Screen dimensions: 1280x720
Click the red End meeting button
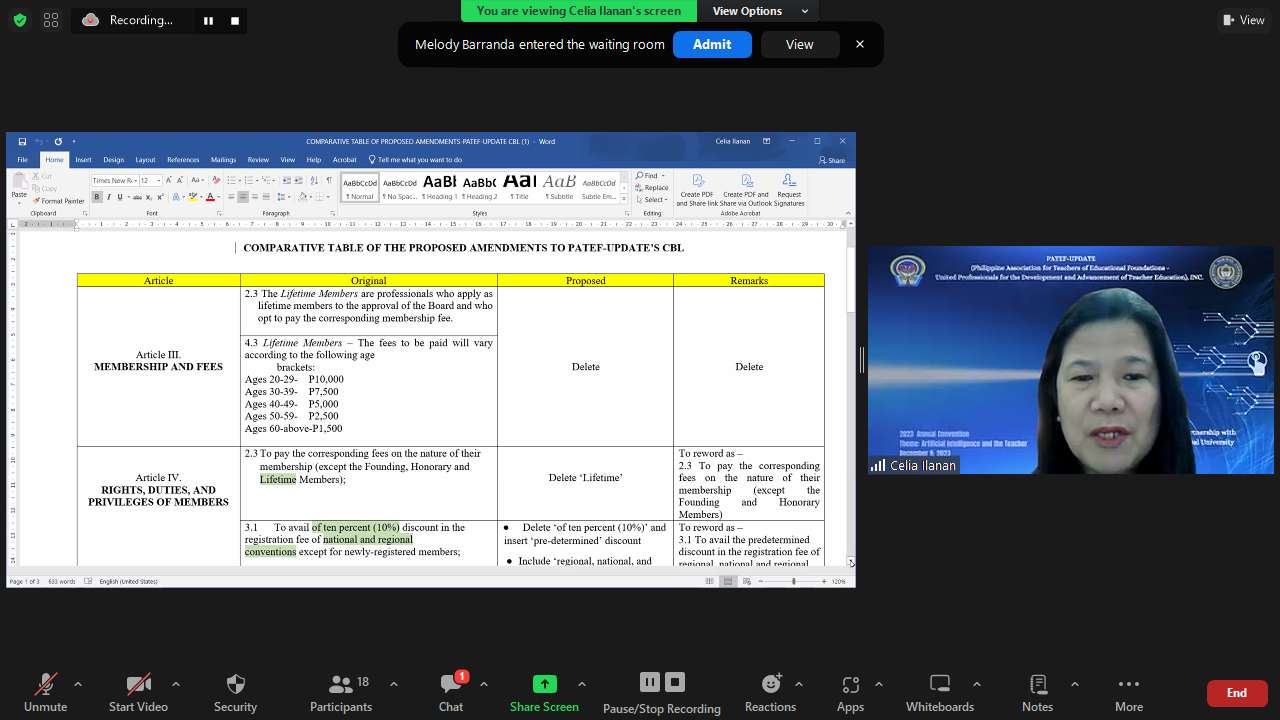[1236, 693]
